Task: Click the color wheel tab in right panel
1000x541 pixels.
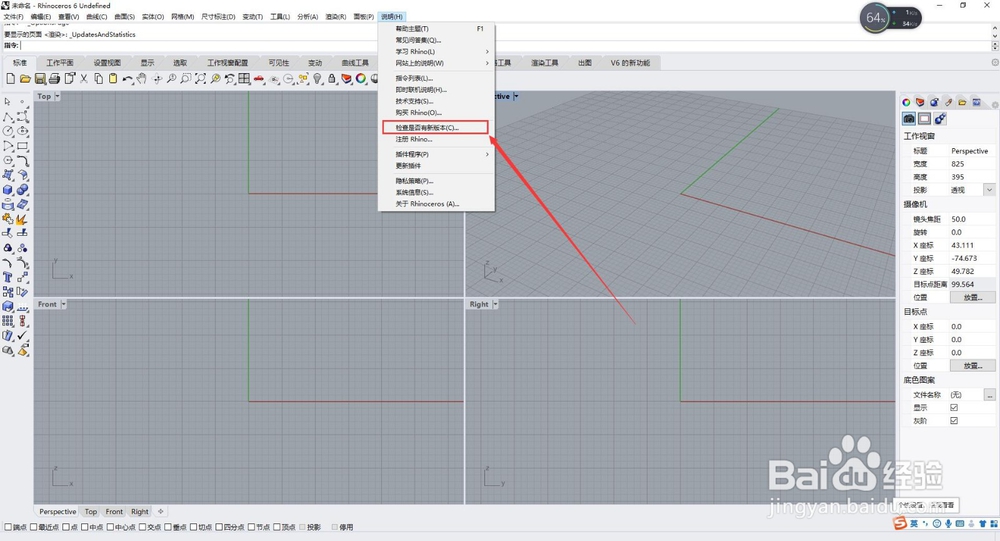Action: point(906,102)
